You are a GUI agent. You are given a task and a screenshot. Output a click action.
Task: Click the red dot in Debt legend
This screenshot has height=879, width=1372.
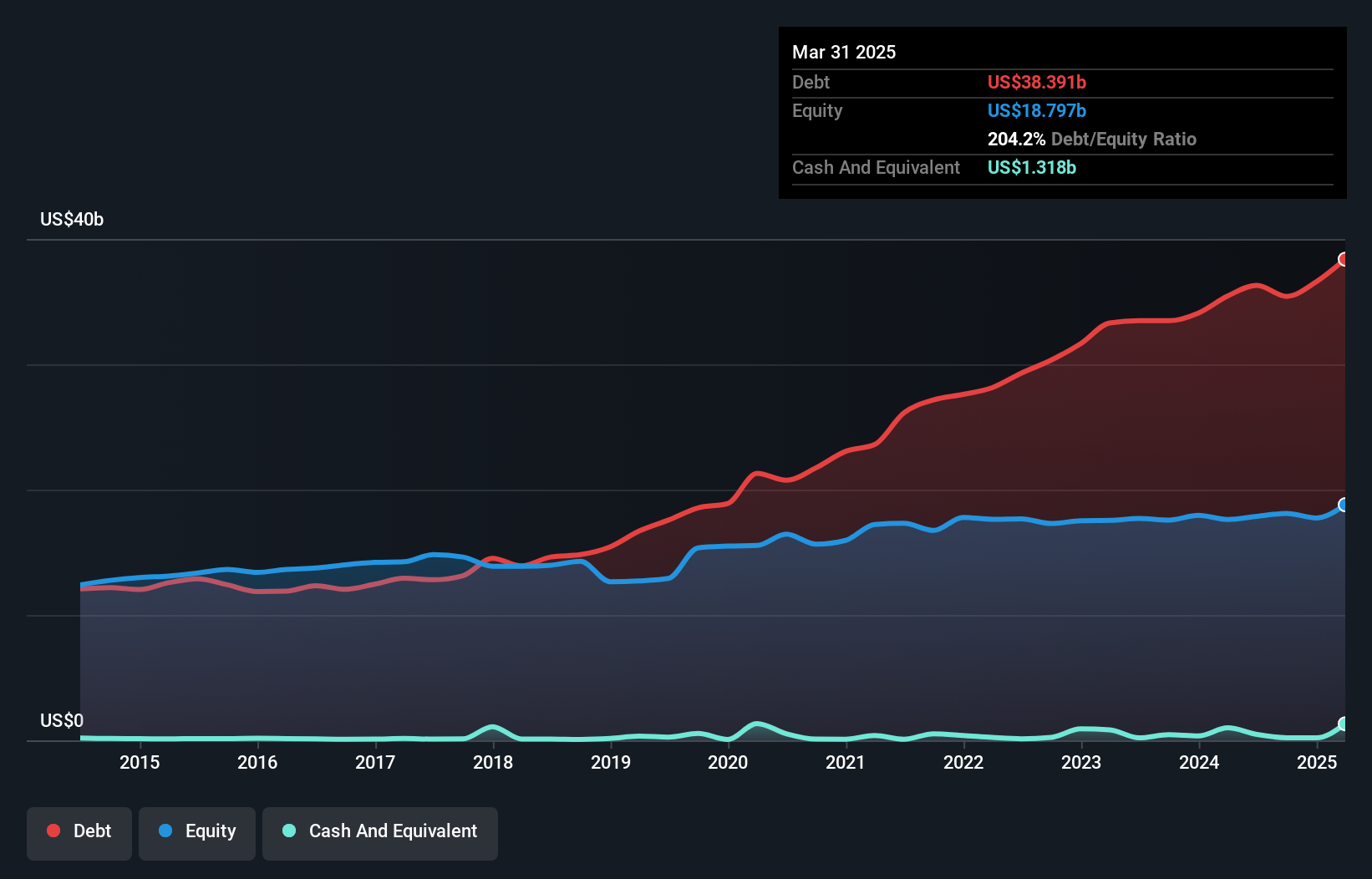coord(53,831)
